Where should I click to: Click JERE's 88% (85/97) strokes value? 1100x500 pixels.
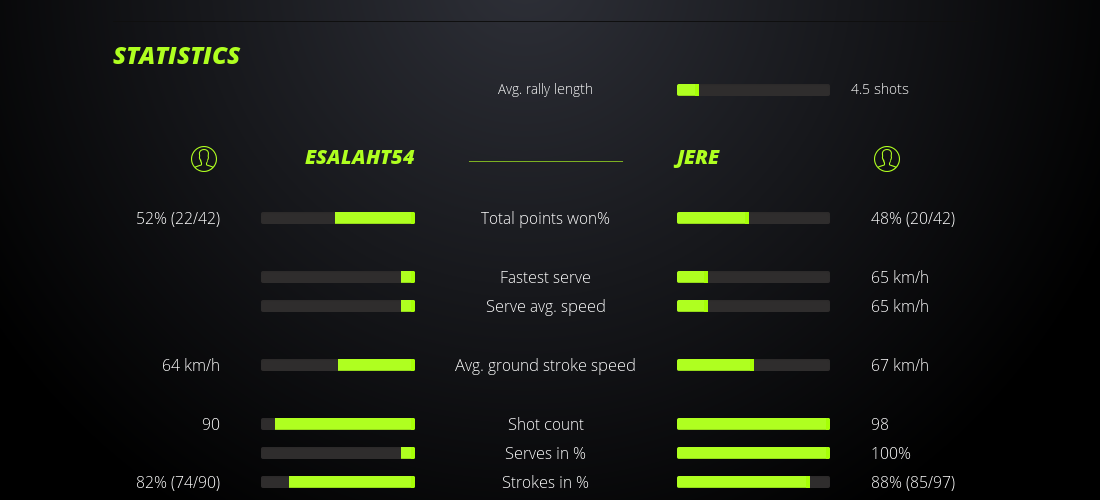coord(913,482)
